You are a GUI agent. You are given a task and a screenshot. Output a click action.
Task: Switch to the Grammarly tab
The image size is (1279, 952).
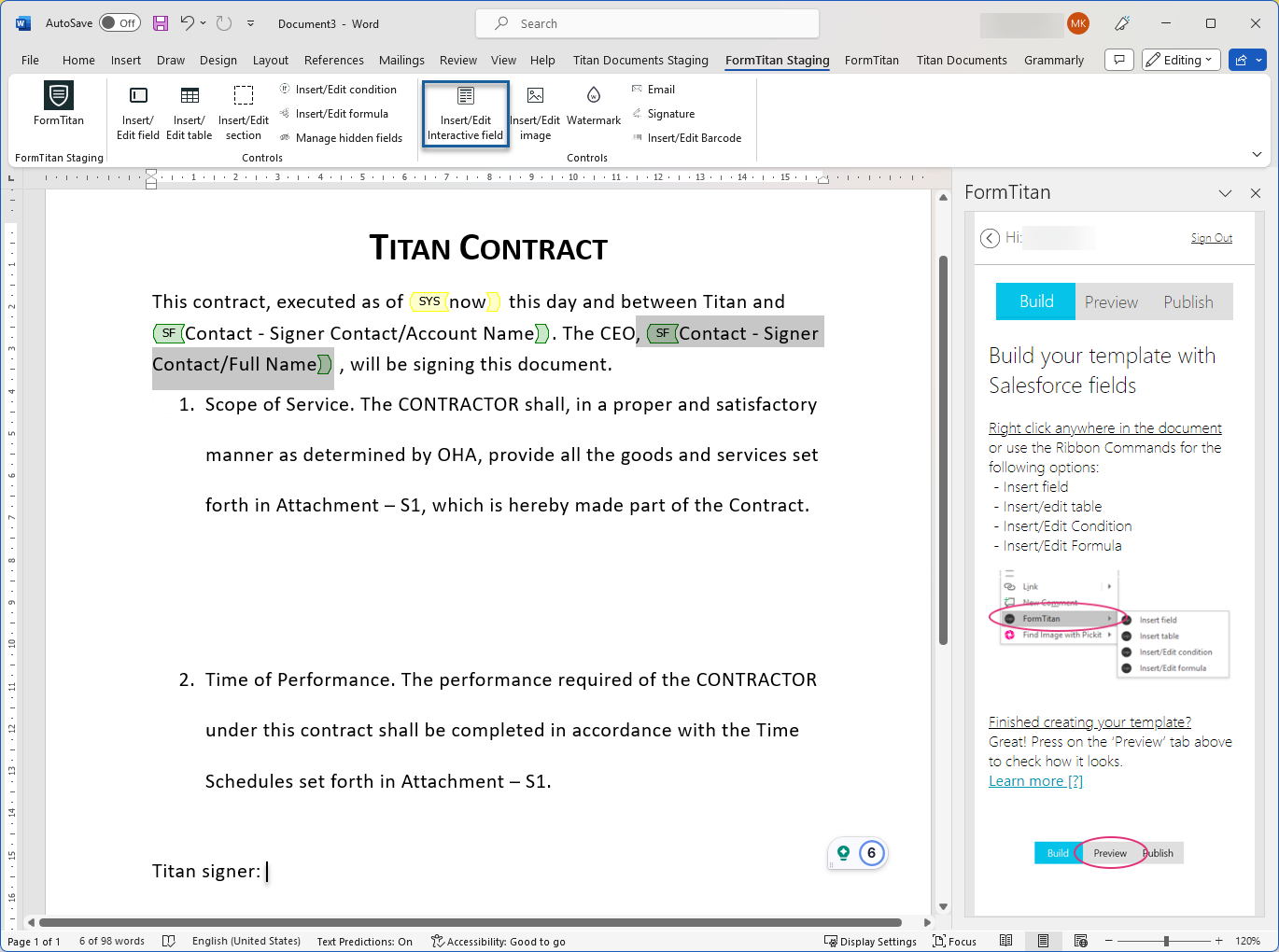[x=1054, y=60]
